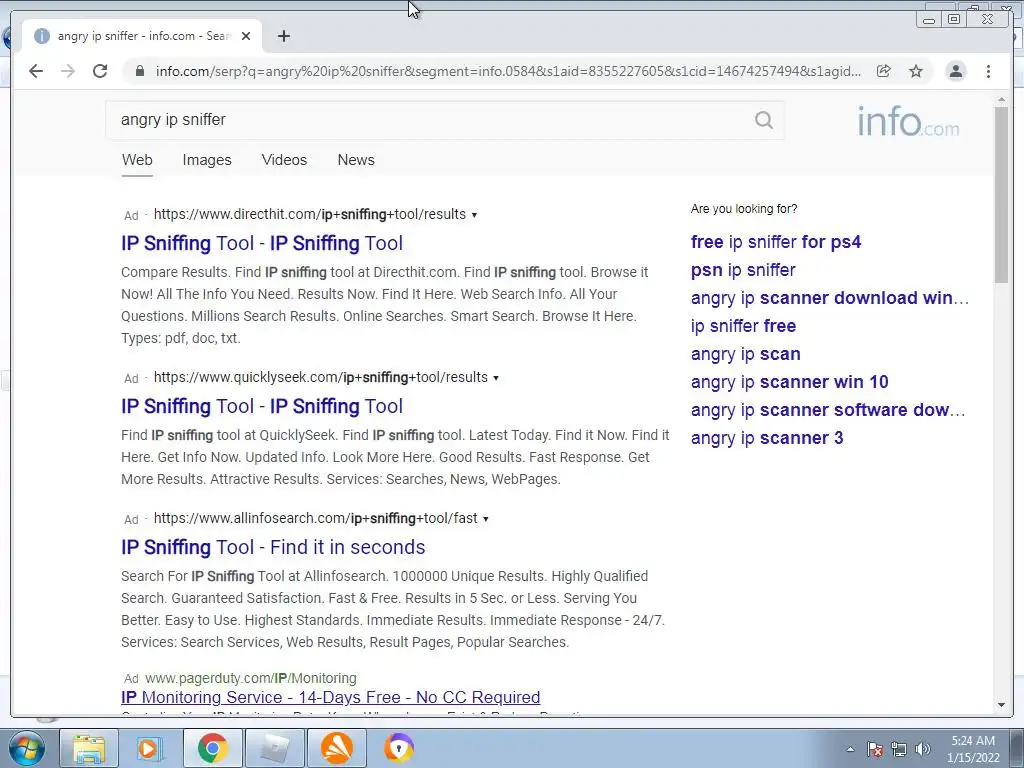The image size is (1024, 768).
Task: Open the Chrome profile menu
Action: click(x=955, y=71)
